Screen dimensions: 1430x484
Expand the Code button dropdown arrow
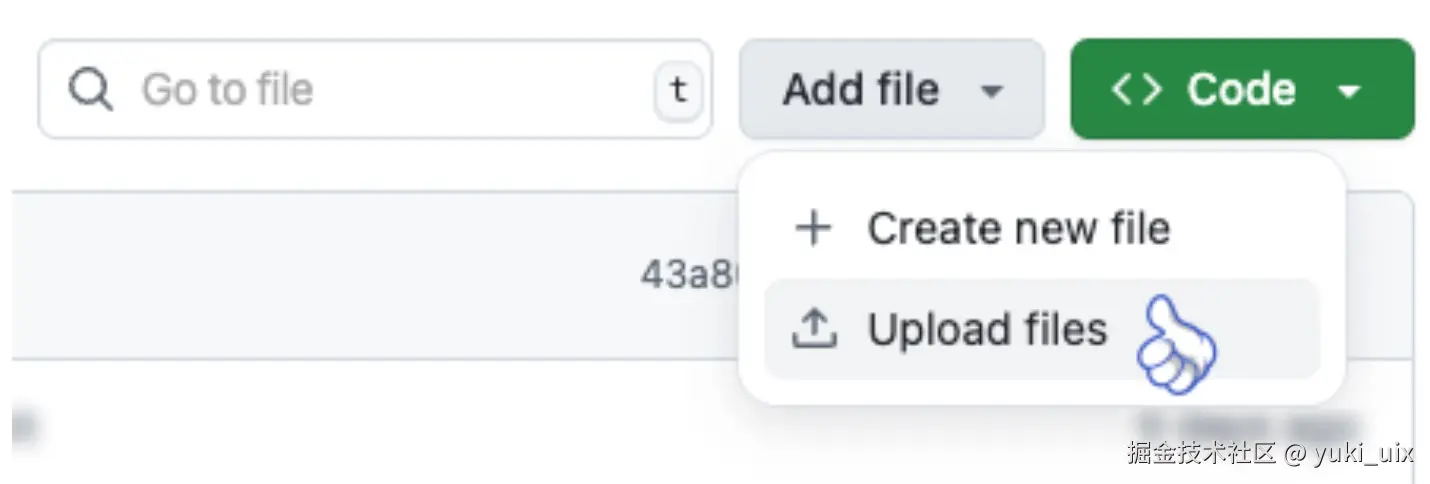1348,91
